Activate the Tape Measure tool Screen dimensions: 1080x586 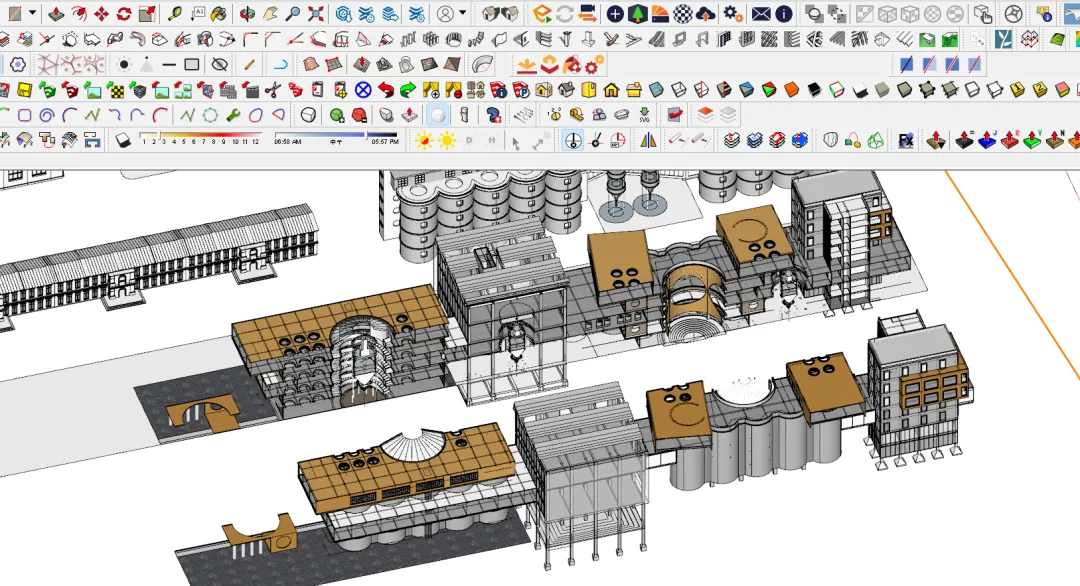(x=174, y=14)
